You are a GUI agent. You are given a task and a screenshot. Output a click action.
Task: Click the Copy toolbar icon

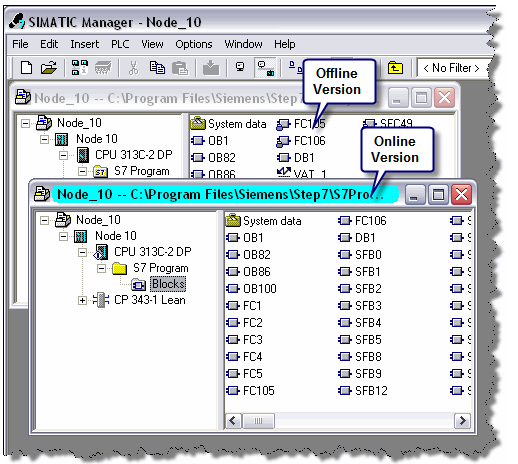point(157,68)
